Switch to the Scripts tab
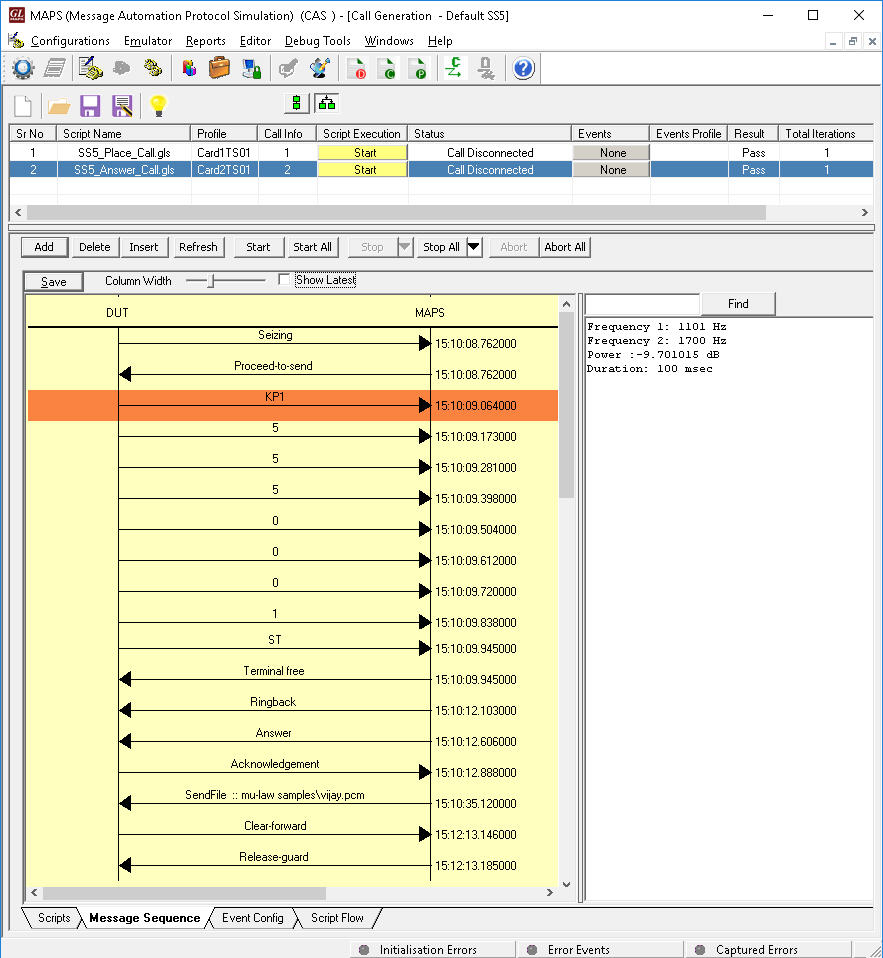The image size is (883, 958). pyautogui.click(x=54, y=918)
